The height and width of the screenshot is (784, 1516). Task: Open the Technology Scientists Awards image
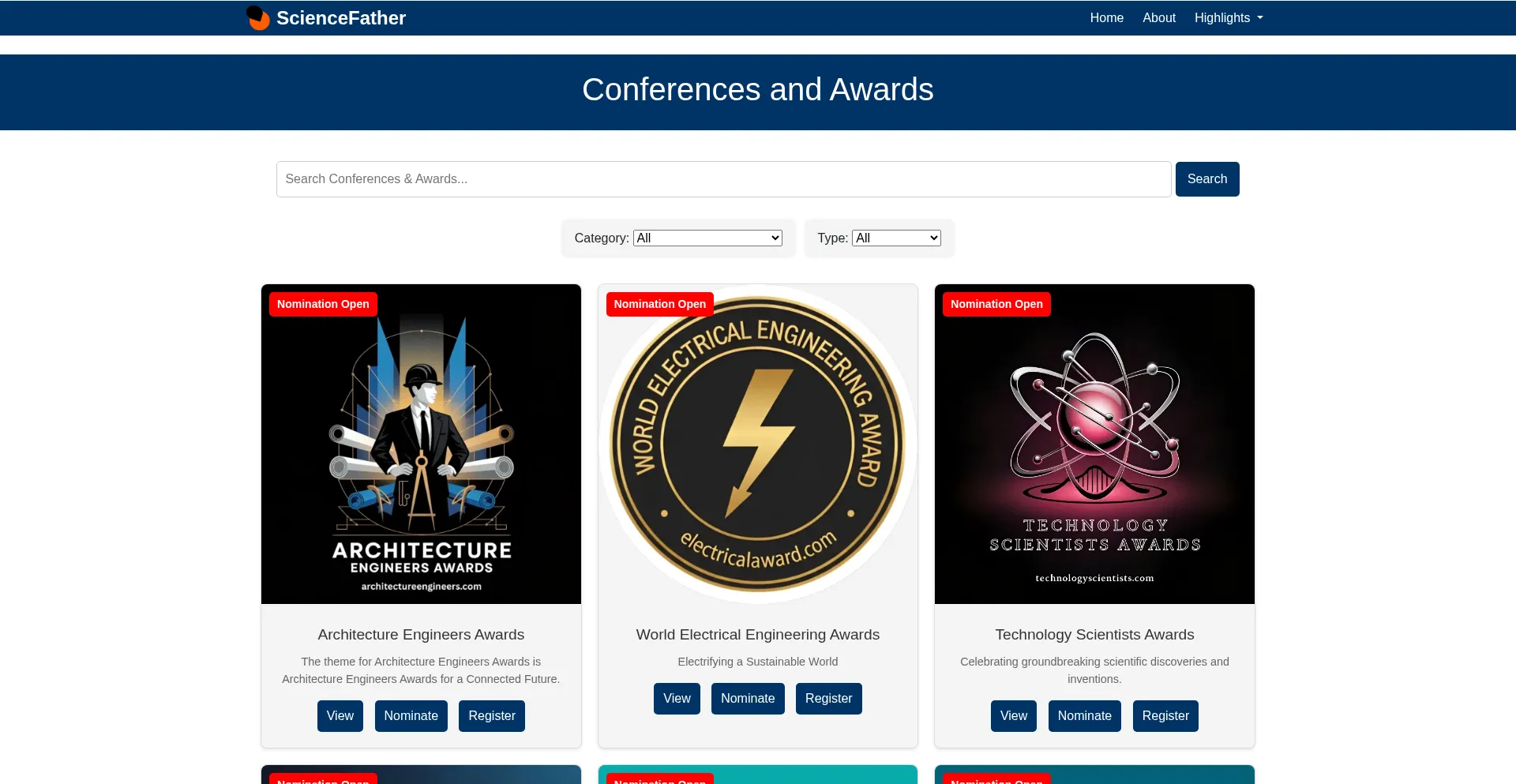(1094, 444)
